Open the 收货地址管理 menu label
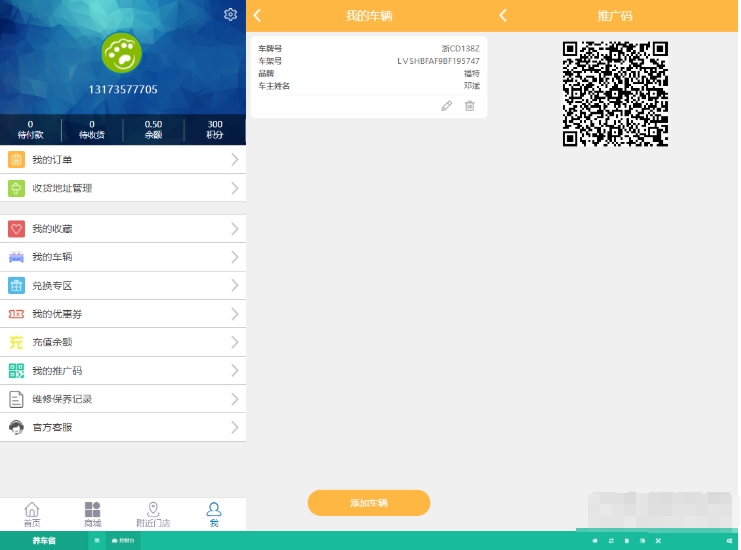 coord(62,188)
